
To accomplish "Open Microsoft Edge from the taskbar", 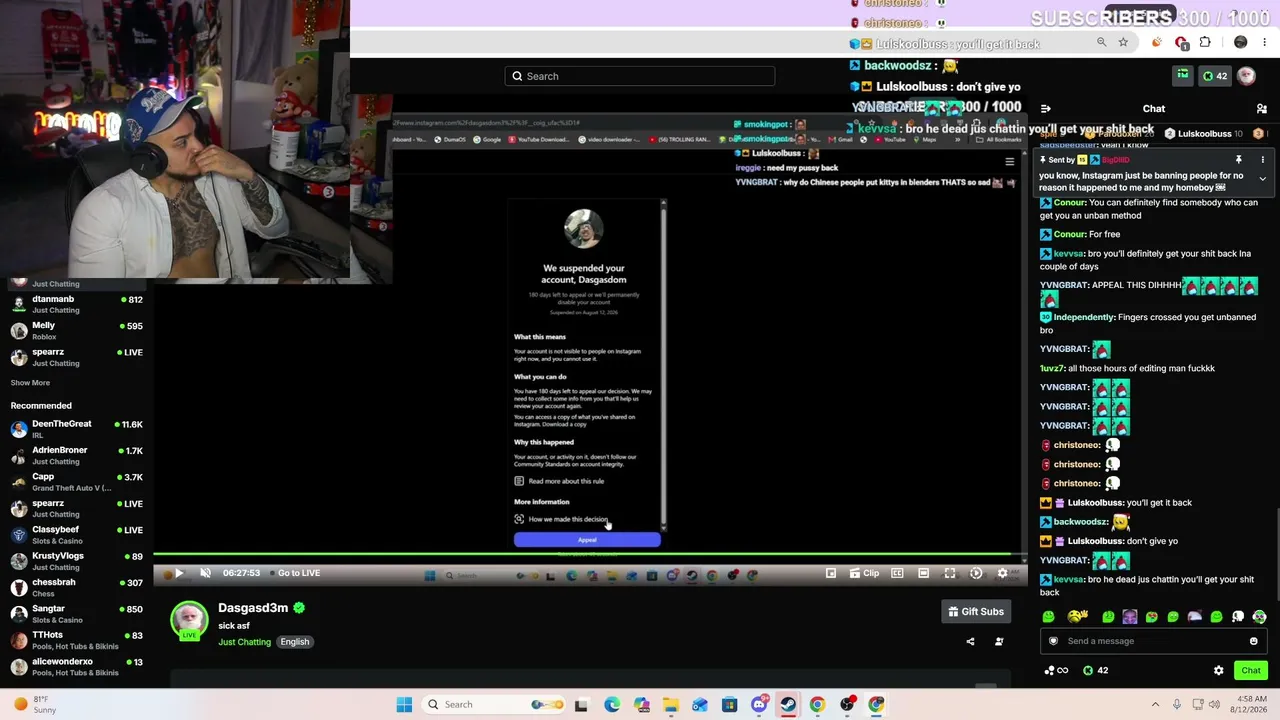I will point(612,704).
